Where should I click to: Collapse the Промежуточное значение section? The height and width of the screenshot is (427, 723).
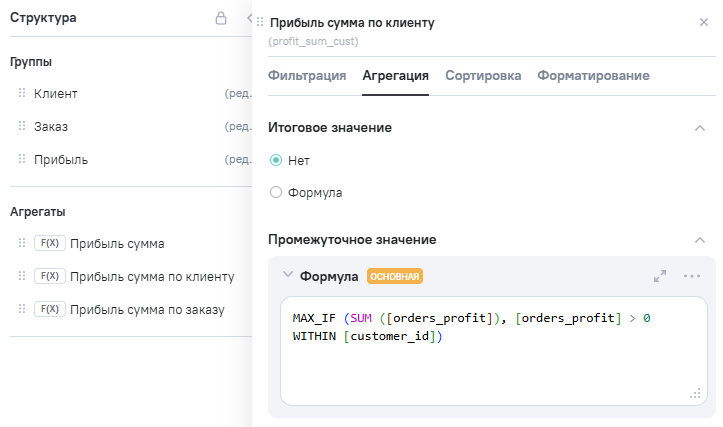click(x=700, y=240)
